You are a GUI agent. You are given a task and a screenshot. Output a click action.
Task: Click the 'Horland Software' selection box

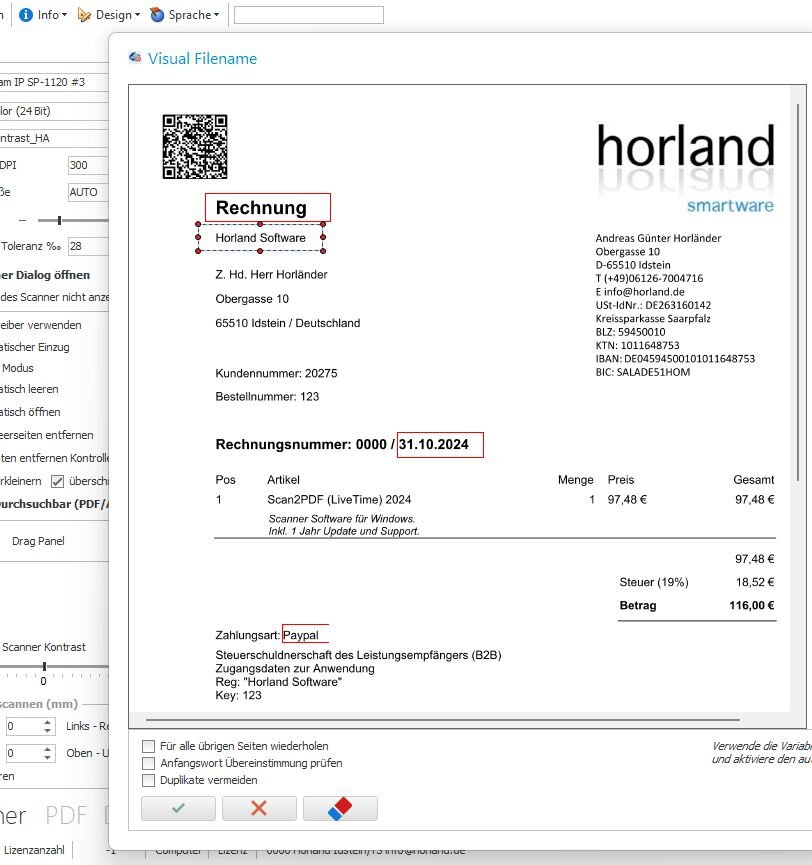click(261, 238)
